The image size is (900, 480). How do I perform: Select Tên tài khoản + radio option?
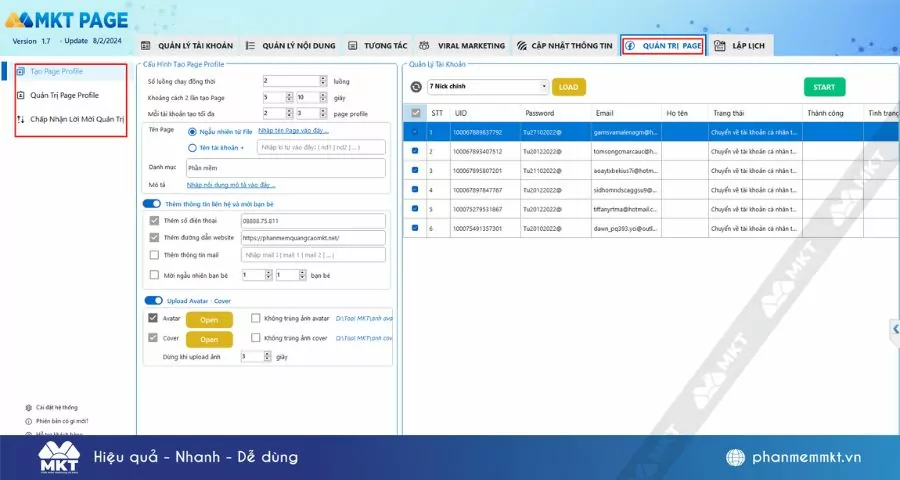tap(192, 148)
